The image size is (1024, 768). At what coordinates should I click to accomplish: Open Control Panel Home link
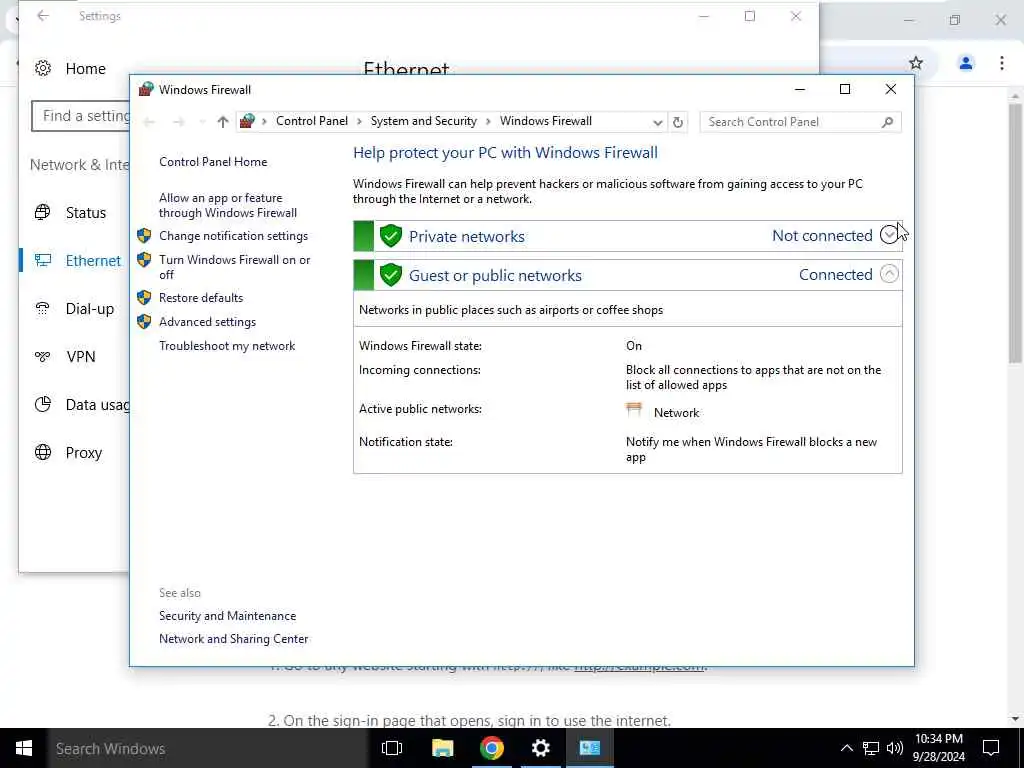coord(213,162)
